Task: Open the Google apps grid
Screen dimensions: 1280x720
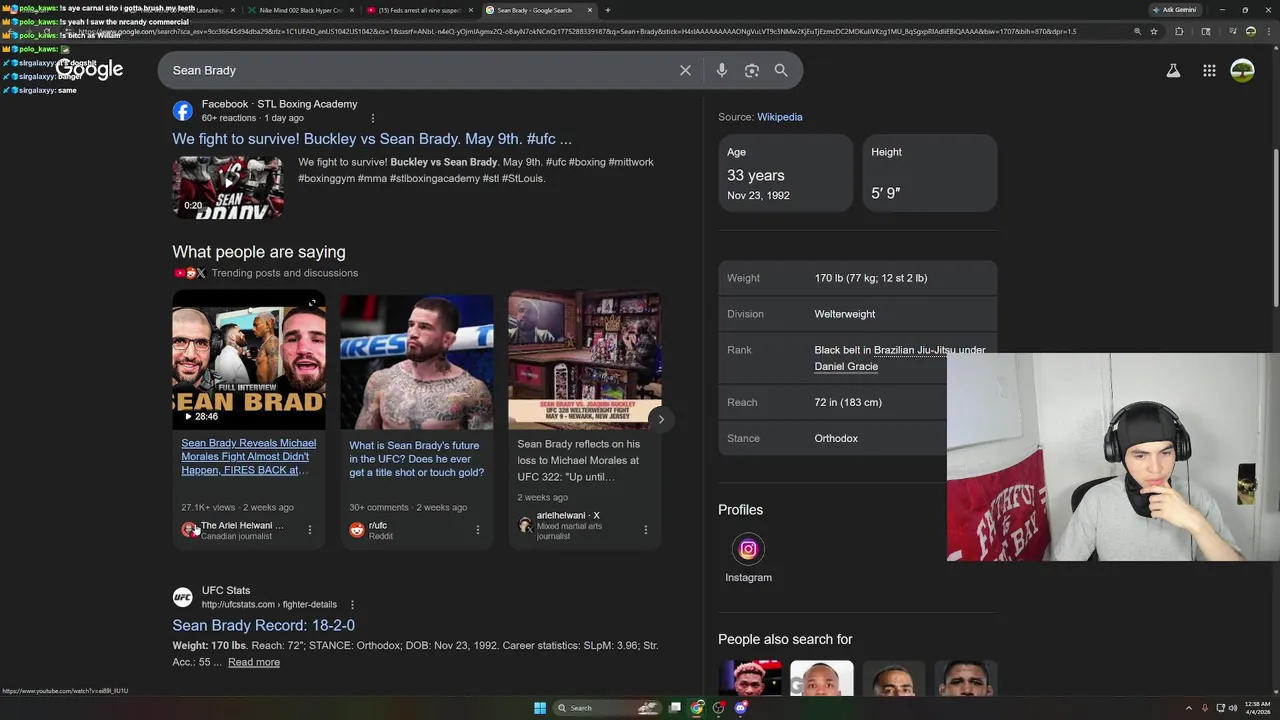Action: pos(1209,70)
